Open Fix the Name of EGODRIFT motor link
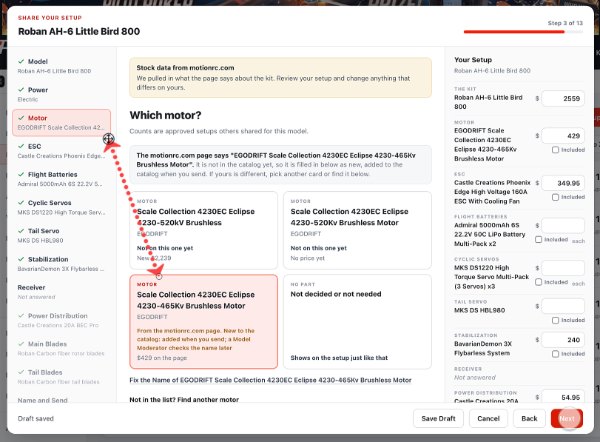Viewport: 600px width, 442px height. coord(270,380)
